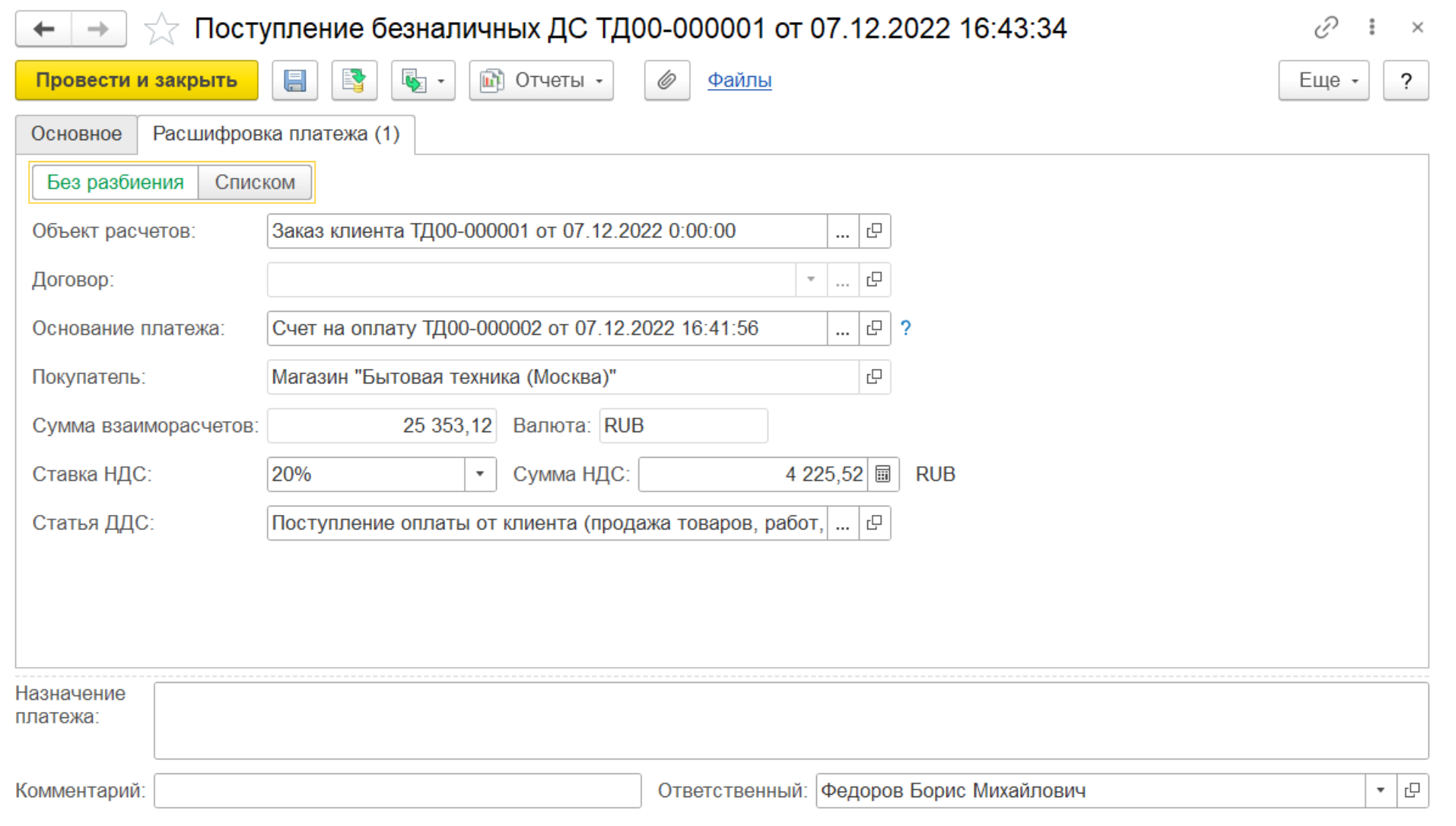Select the Без разбиения mode

point(116,183)
